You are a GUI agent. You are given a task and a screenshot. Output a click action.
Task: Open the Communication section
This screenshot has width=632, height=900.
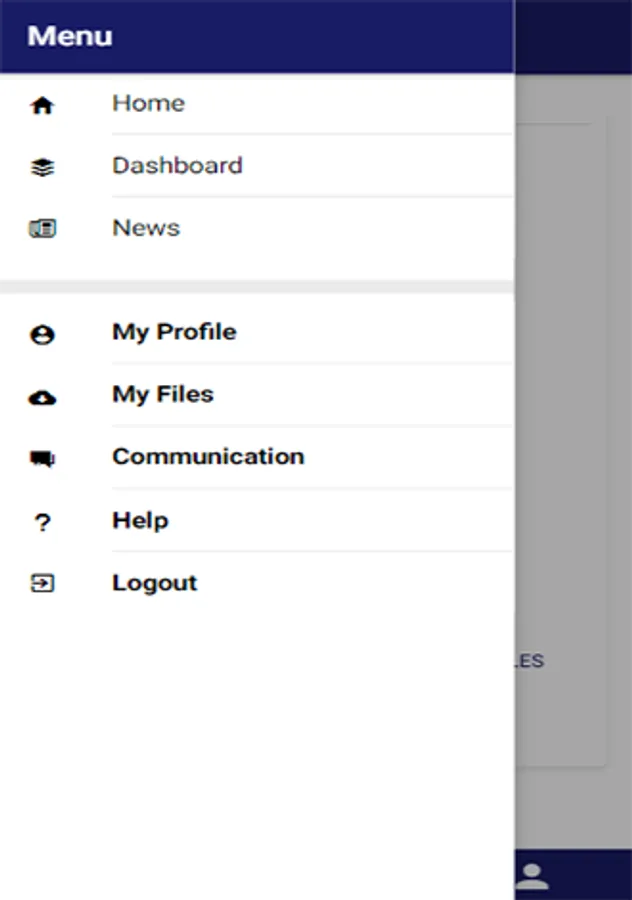point(208,456)
